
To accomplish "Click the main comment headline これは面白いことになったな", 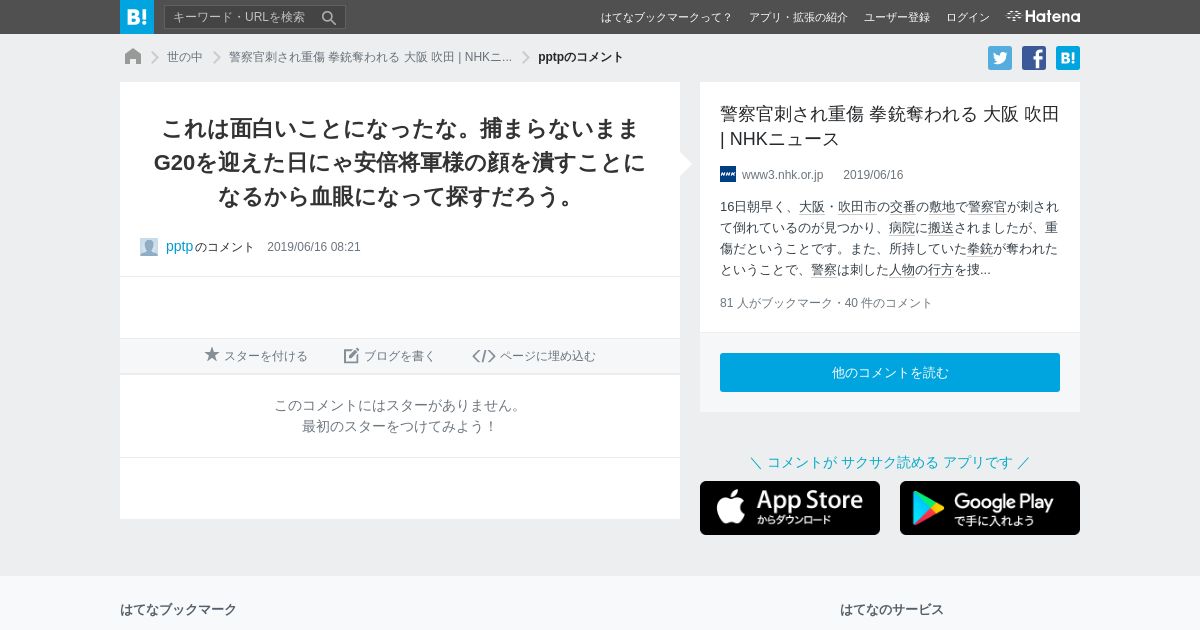I will click(400, 162).
